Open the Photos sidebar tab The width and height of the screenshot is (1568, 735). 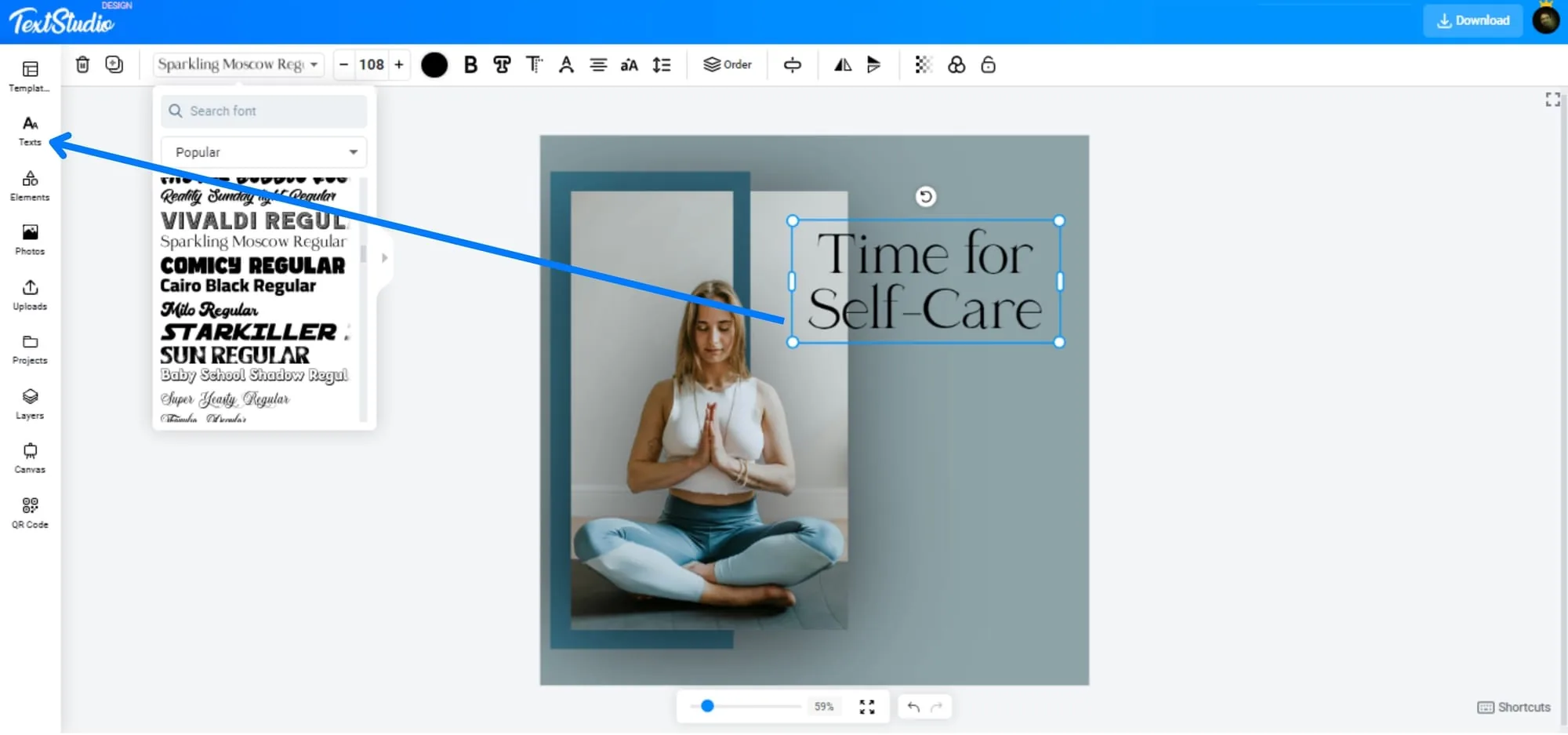(x=30, y=240)
